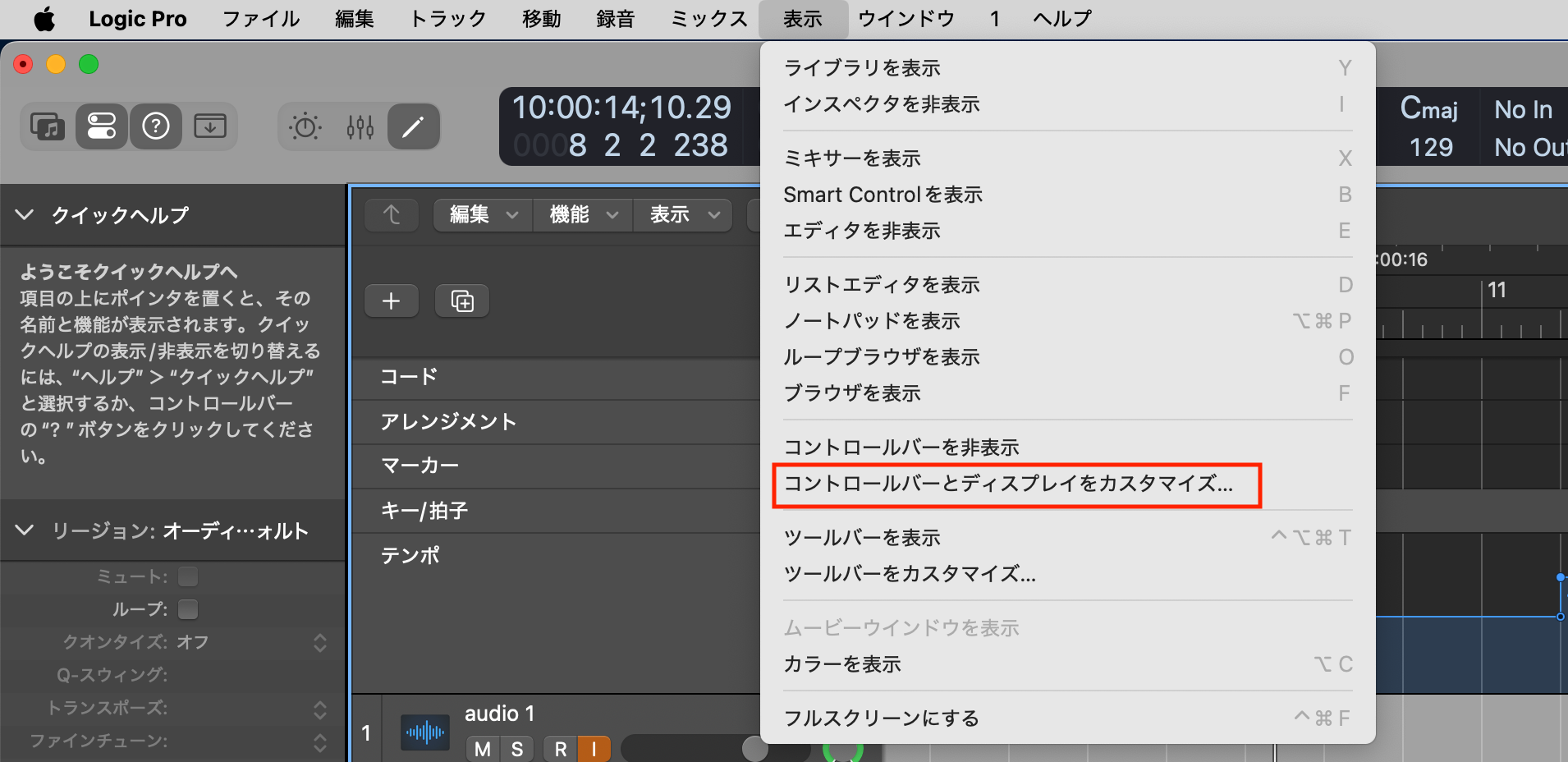Viewport: 1568px width, 762px height.
Task: Open the ファイル menu
Action: [261, 18]
